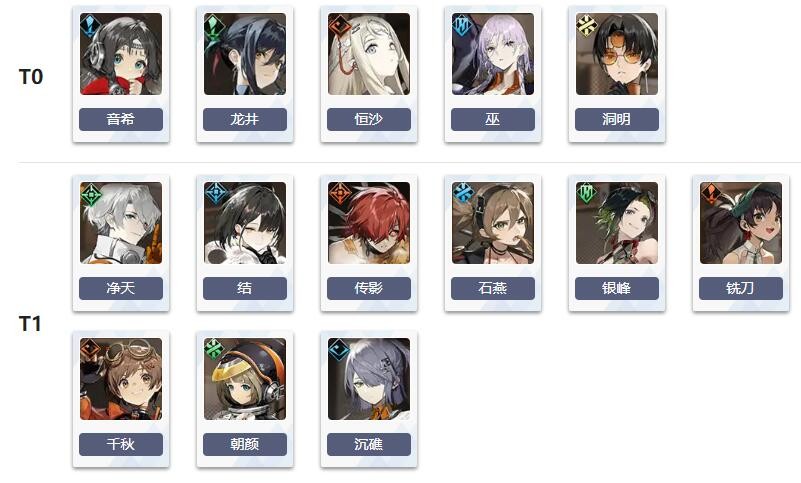Open 千秋 goggles character portrait
The width and height of the screenshot is (801, 483).
point(121,379)
